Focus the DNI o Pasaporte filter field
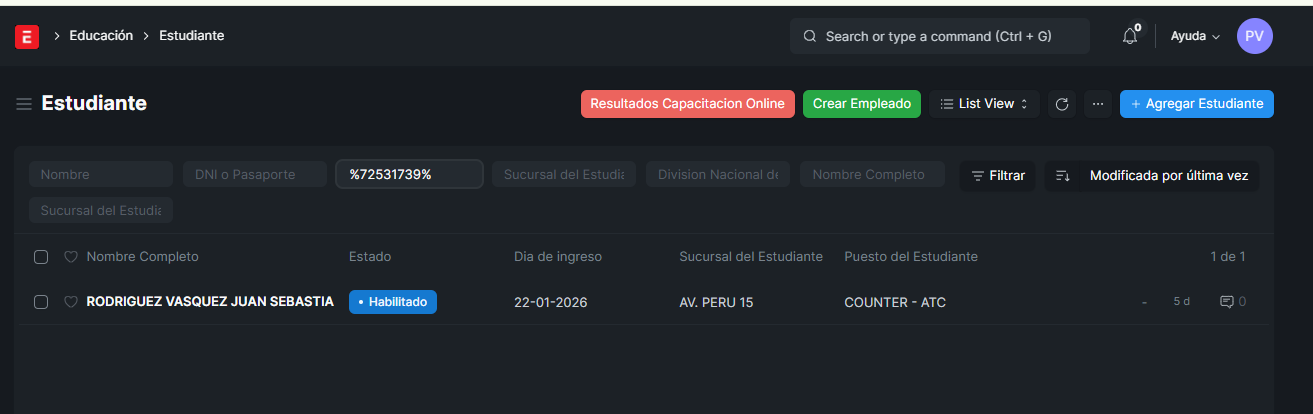This screenshot has height=414, width=1313. pyautogui.click(x=254, y=175)
